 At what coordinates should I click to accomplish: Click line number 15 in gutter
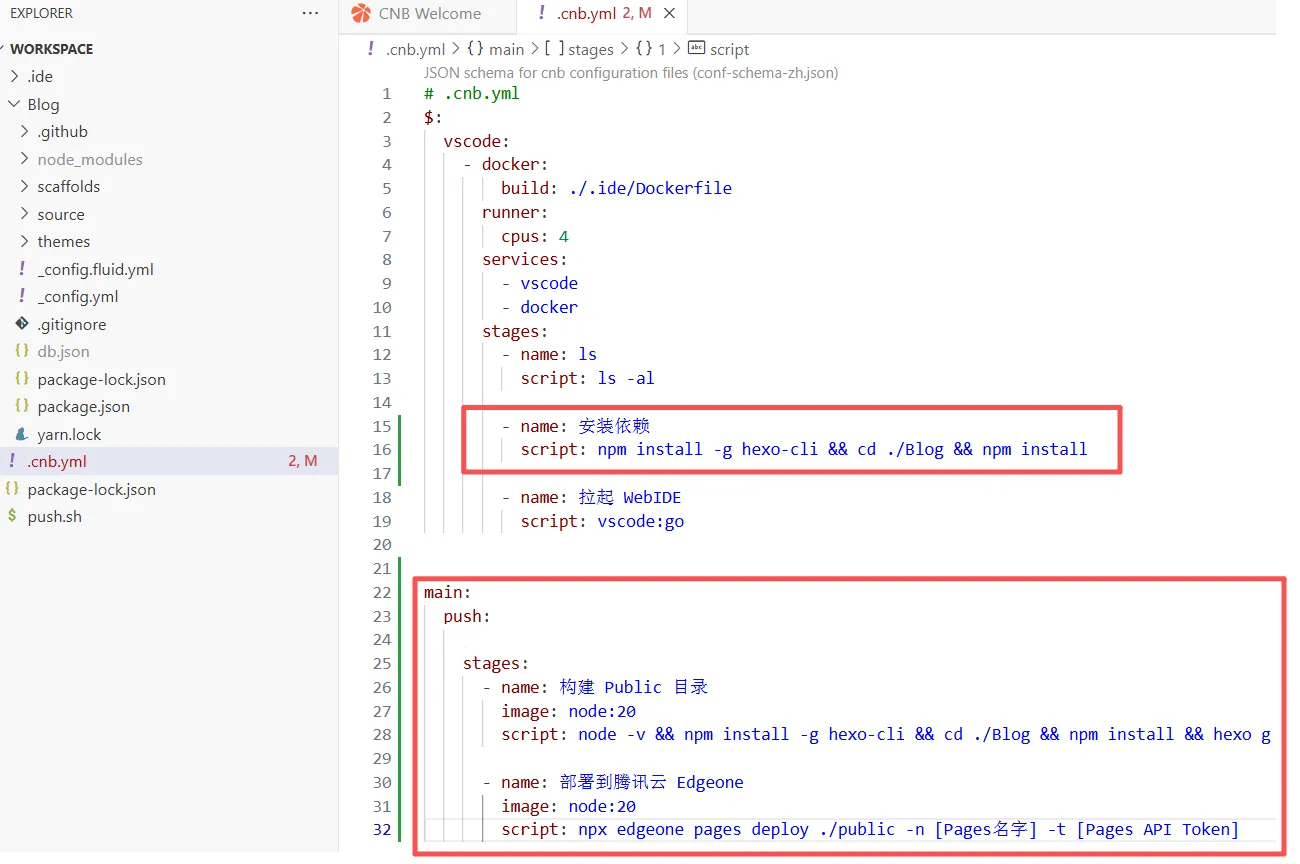point(382,426)
